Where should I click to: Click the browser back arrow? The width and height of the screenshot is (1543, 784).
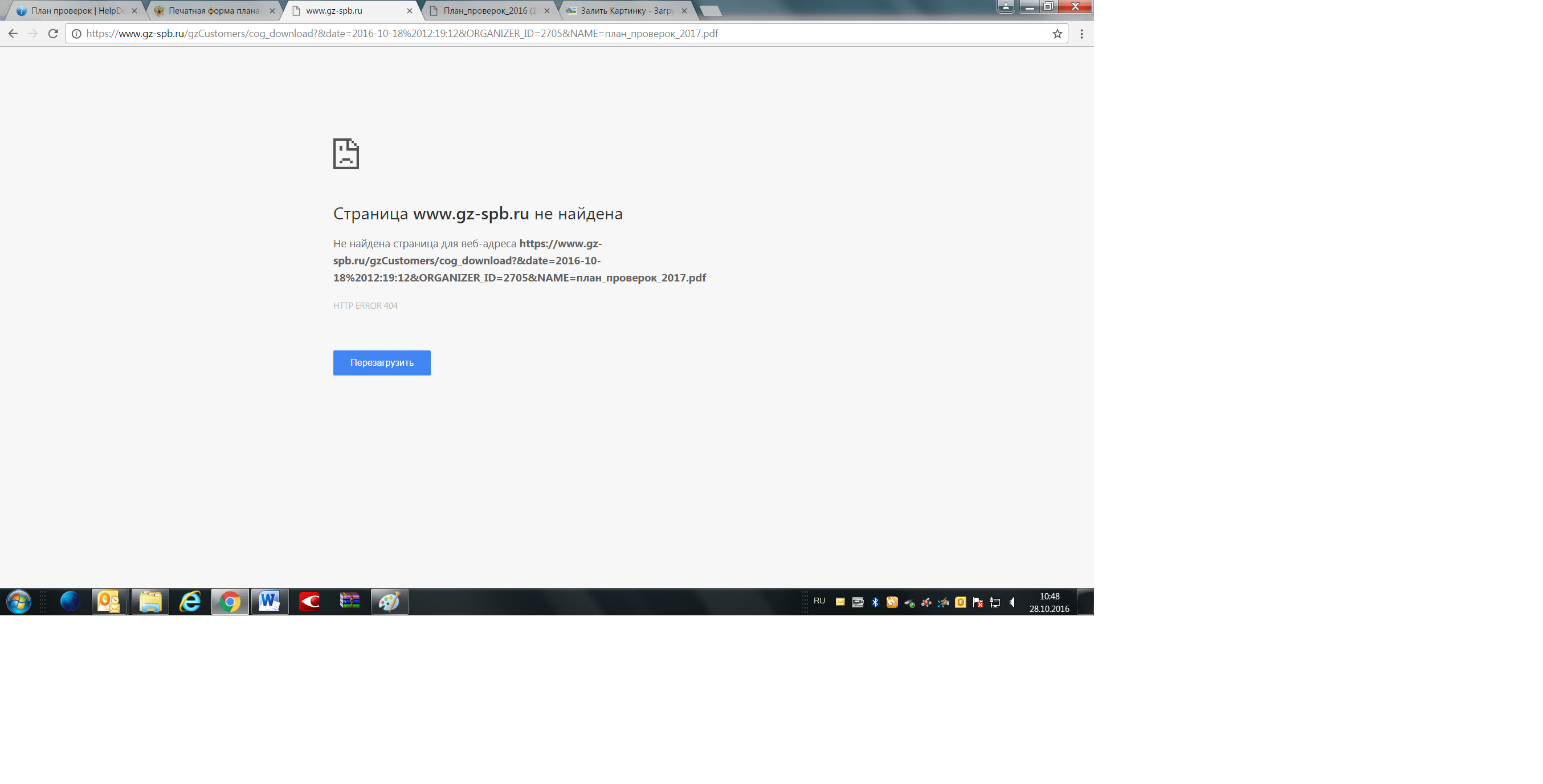(x=13, y=34)
